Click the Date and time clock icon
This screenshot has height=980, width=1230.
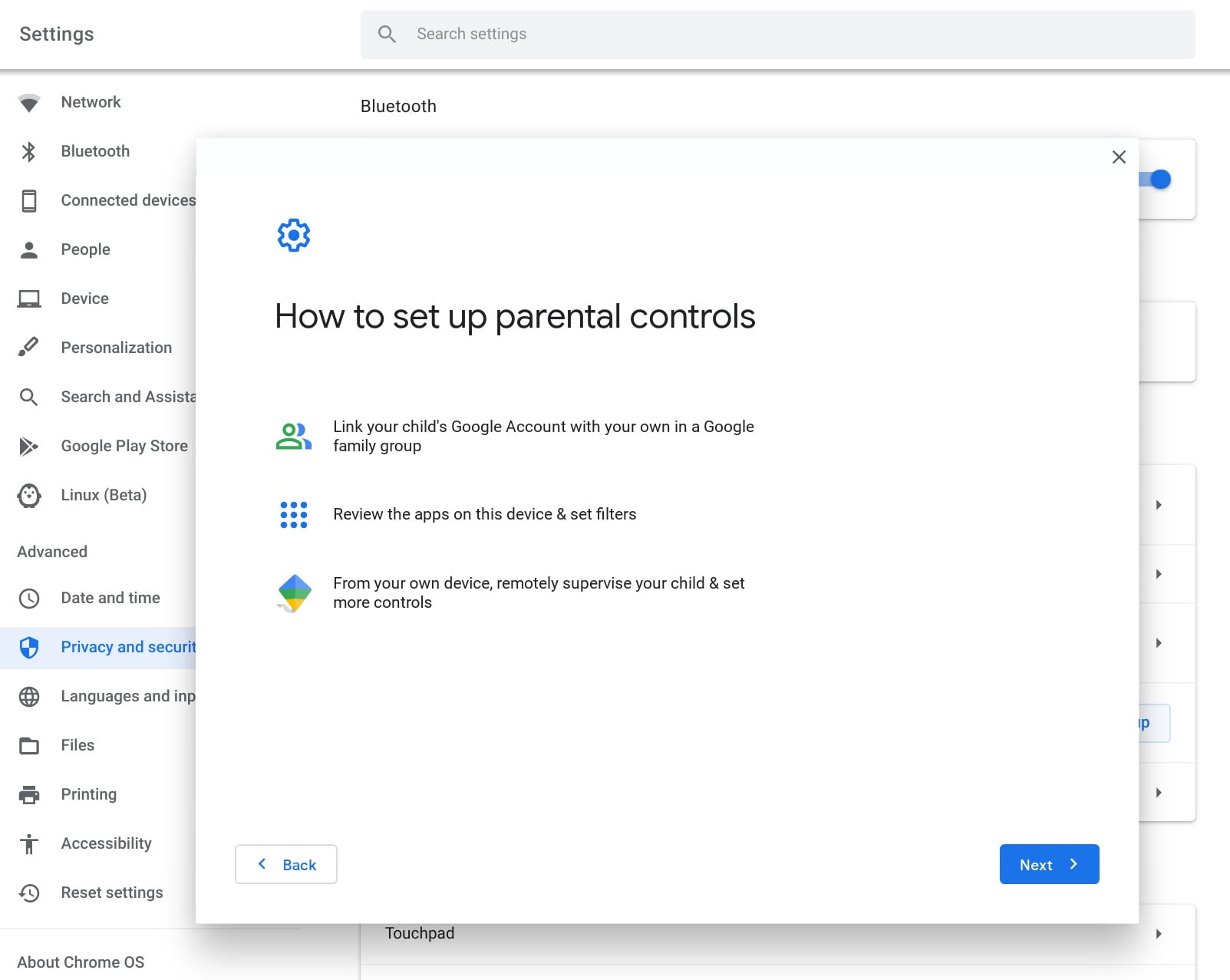29,599
